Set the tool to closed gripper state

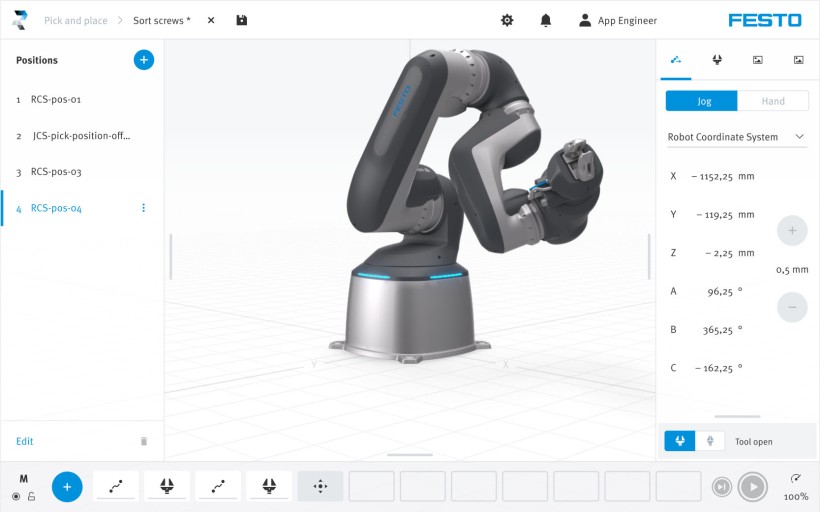pos(710,441)
